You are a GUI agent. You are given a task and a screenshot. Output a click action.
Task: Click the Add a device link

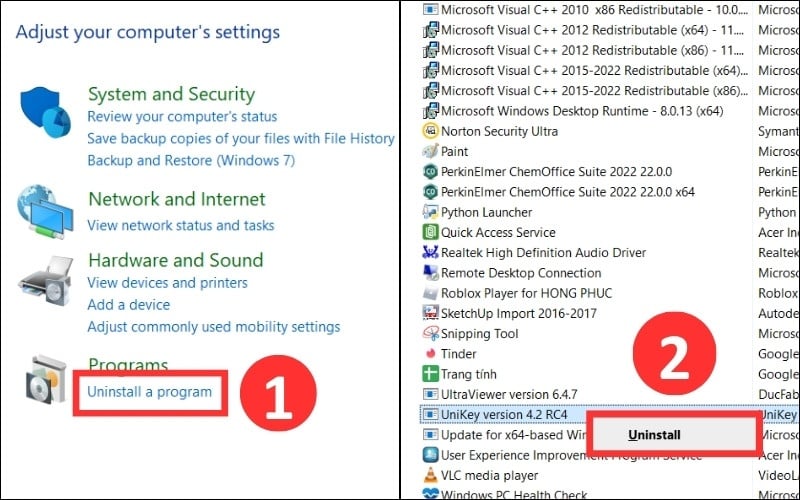[x=129, y=305]
